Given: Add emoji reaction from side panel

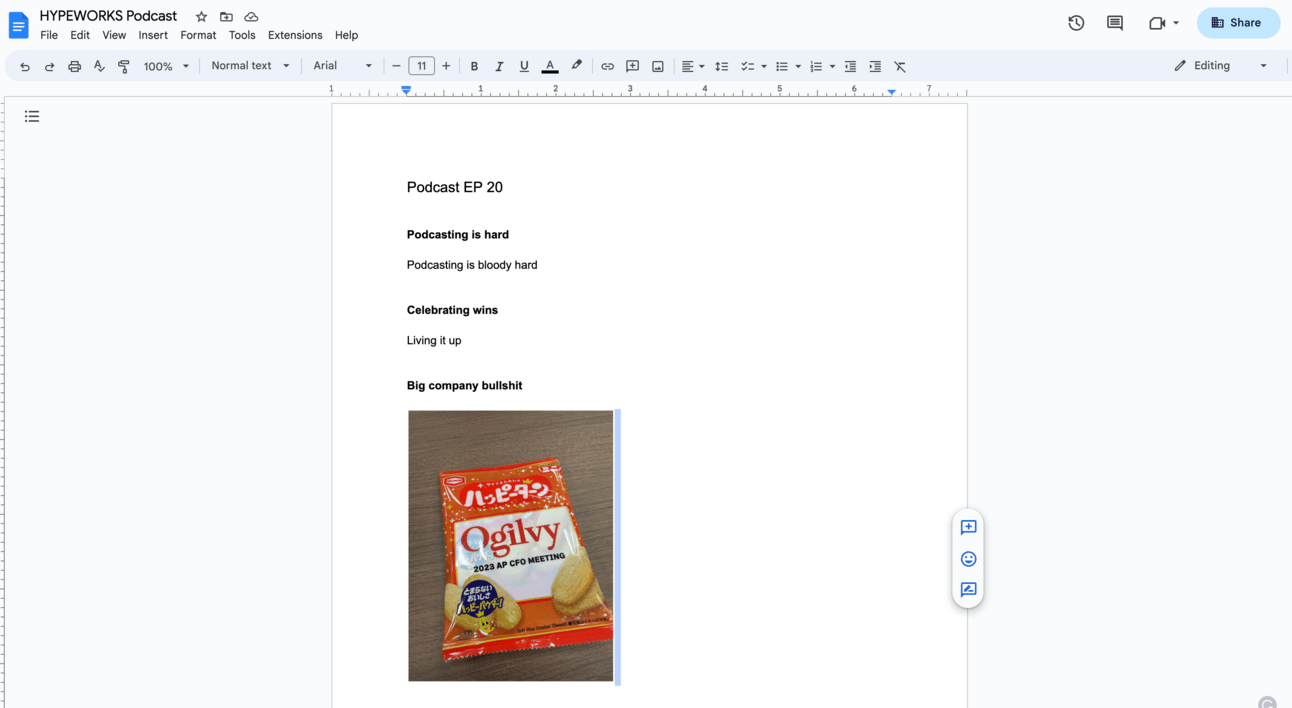Looking at the screenshot, I should click(968, 559).
